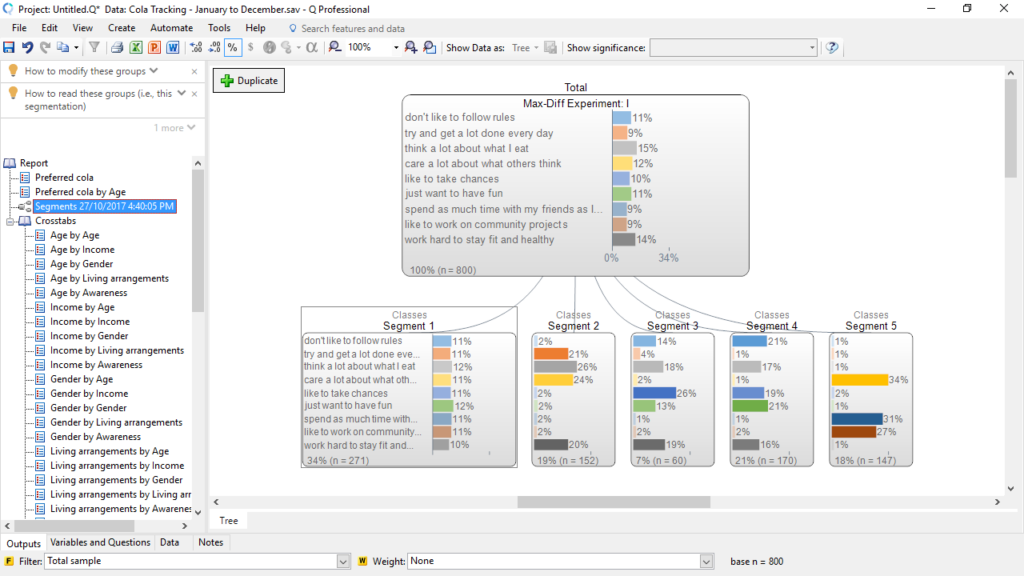This screenshot has height=576, width=1024.
Task: Export to Word using toolbar icon
Action: click(x=173, y=48)
